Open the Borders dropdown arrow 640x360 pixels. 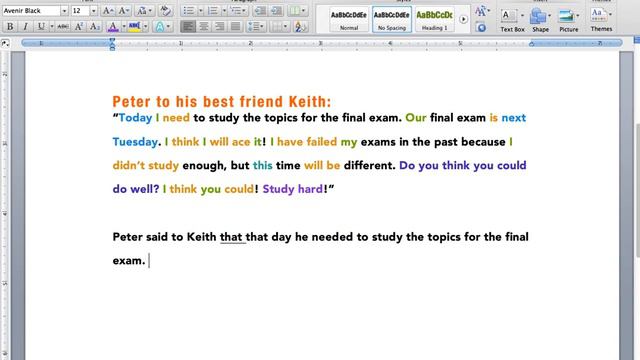[285, 27]
